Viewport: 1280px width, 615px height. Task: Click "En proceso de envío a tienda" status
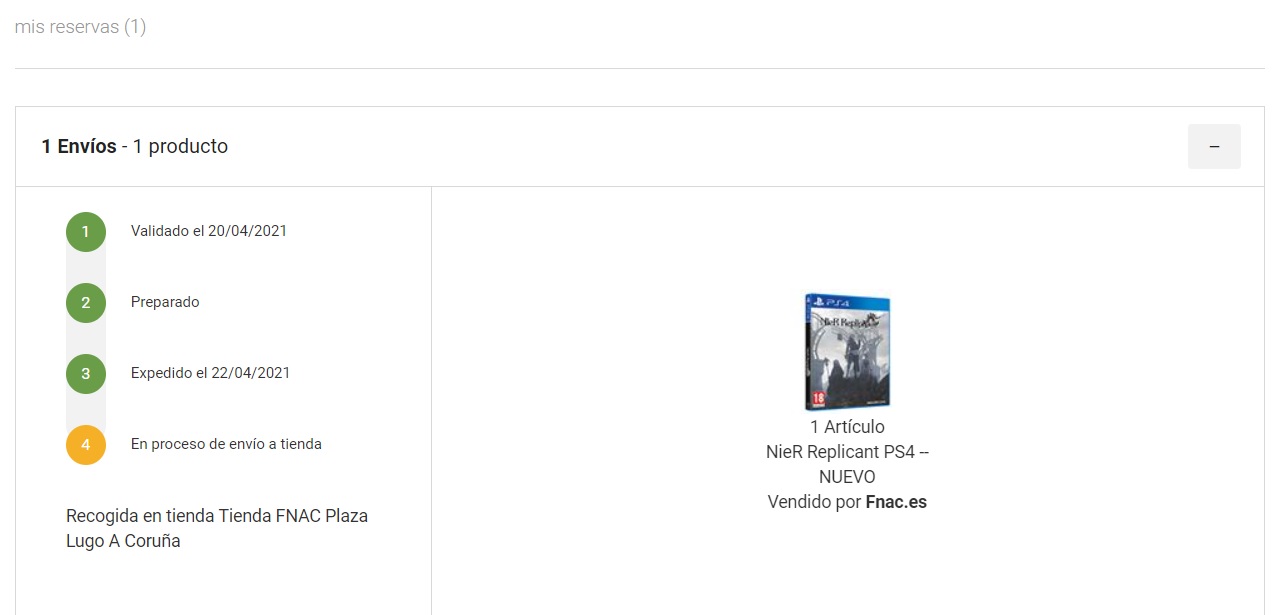[226, 444]
